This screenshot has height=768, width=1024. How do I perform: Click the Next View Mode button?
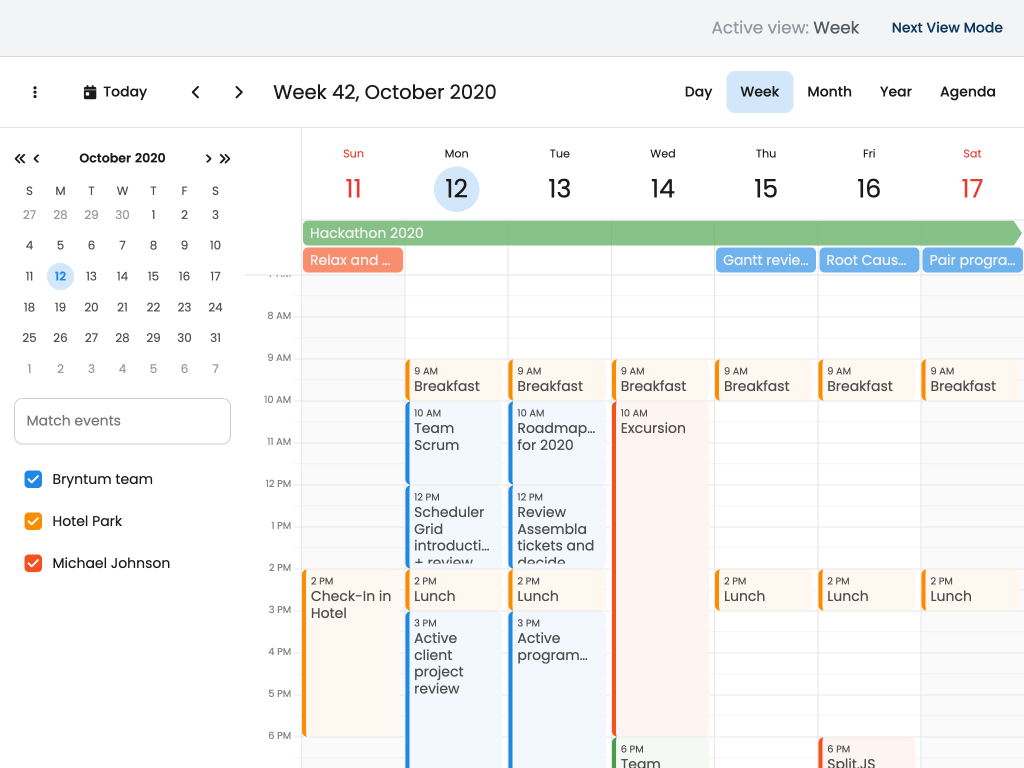coord(946,28)
